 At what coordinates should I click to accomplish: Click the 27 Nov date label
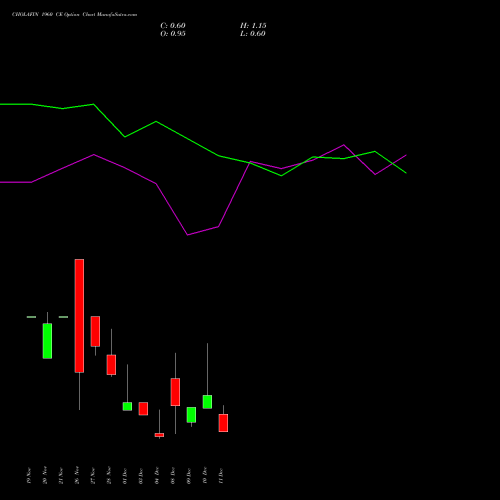pyautogui.click(x=93, y=475)
